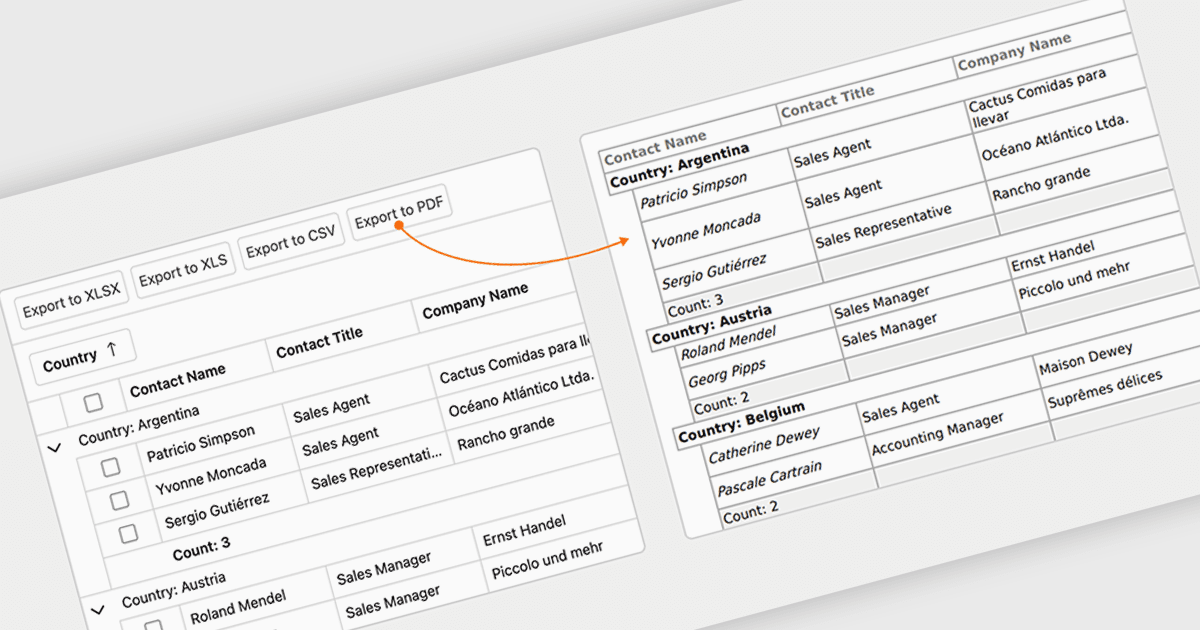The image size is (1200, 630).
Task: Click Rancho grande in the PDF preview
Action: click(1040, 185)
